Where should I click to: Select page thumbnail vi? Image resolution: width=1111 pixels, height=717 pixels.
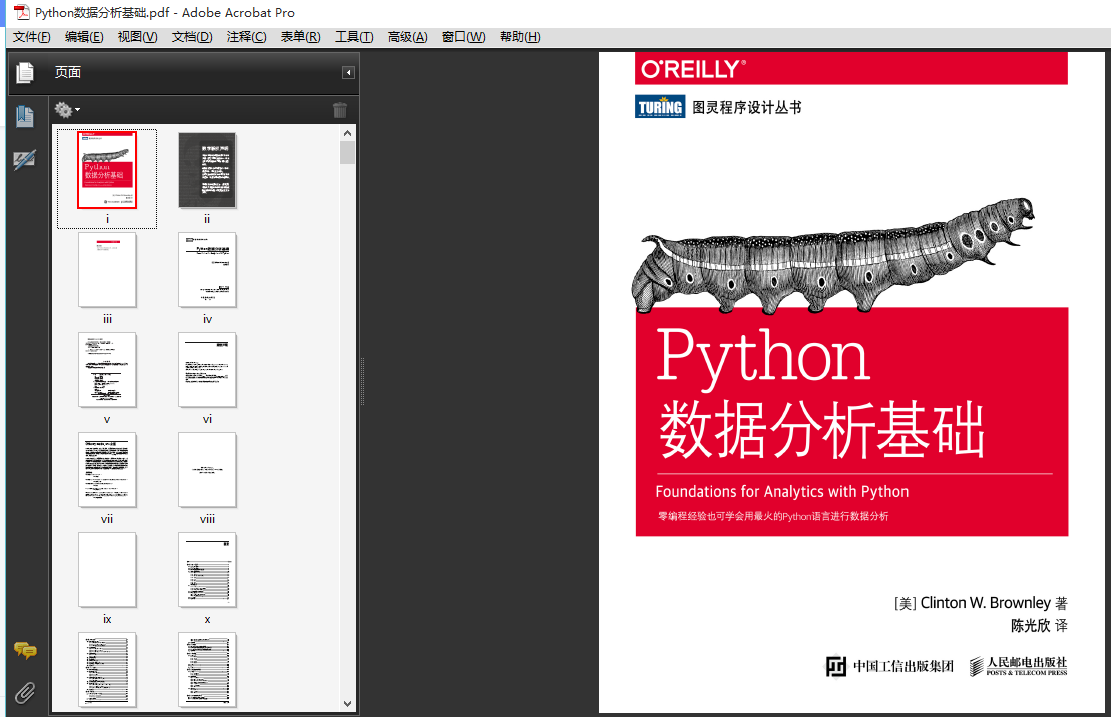[x=207, y=370]
